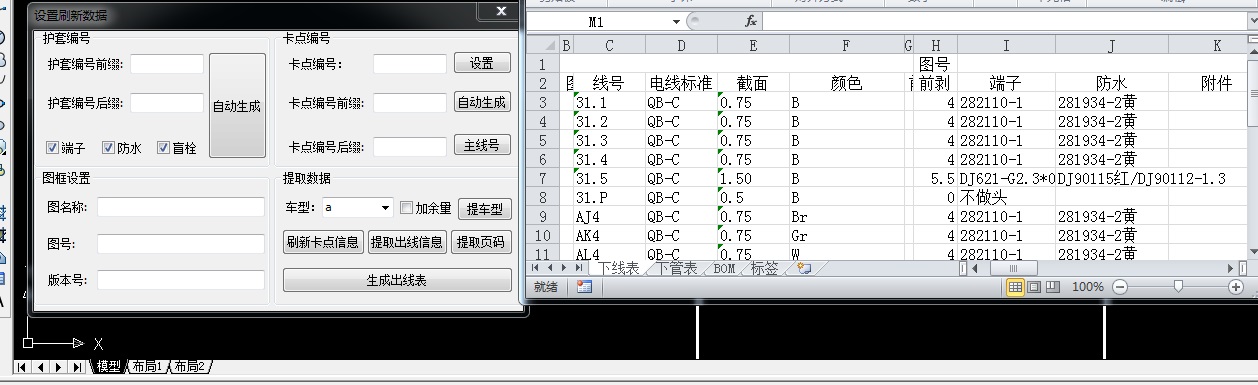
Task: Switch to the CAD 模型 tab
Action: coord(108,367)
